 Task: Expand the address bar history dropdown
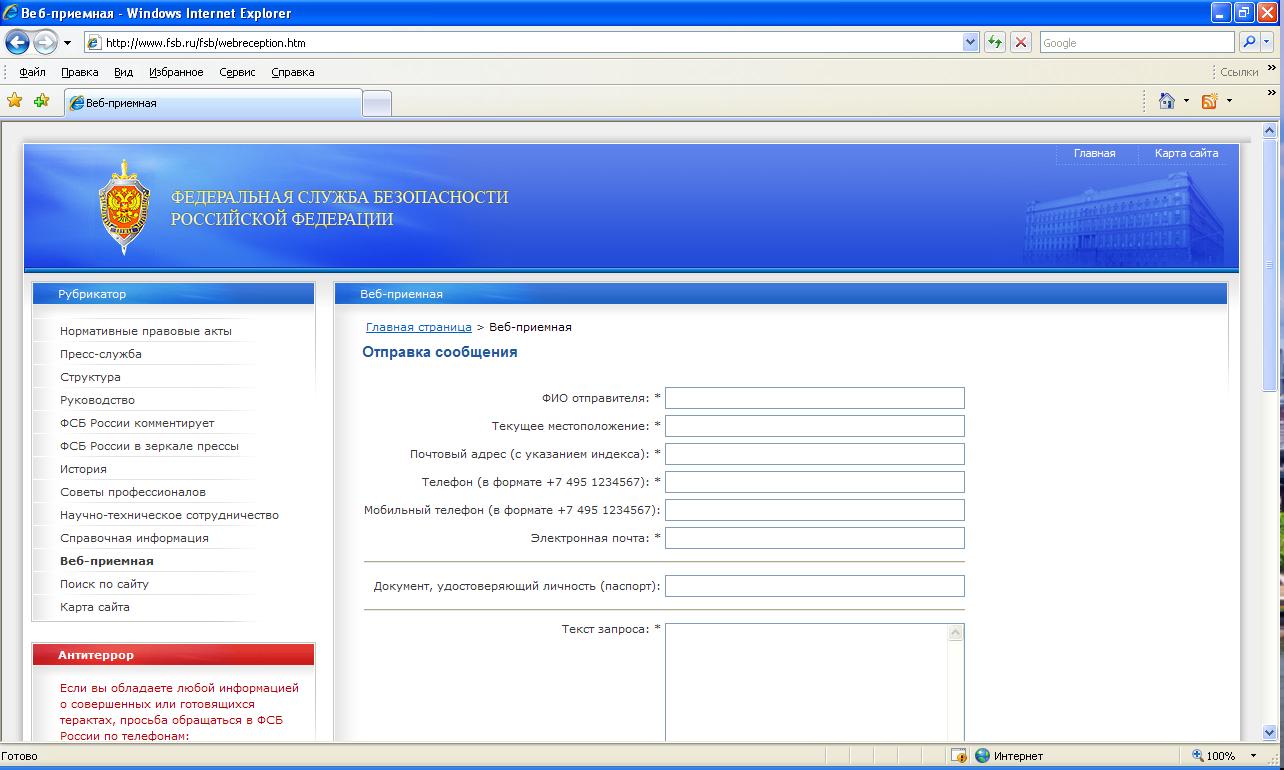970,43
